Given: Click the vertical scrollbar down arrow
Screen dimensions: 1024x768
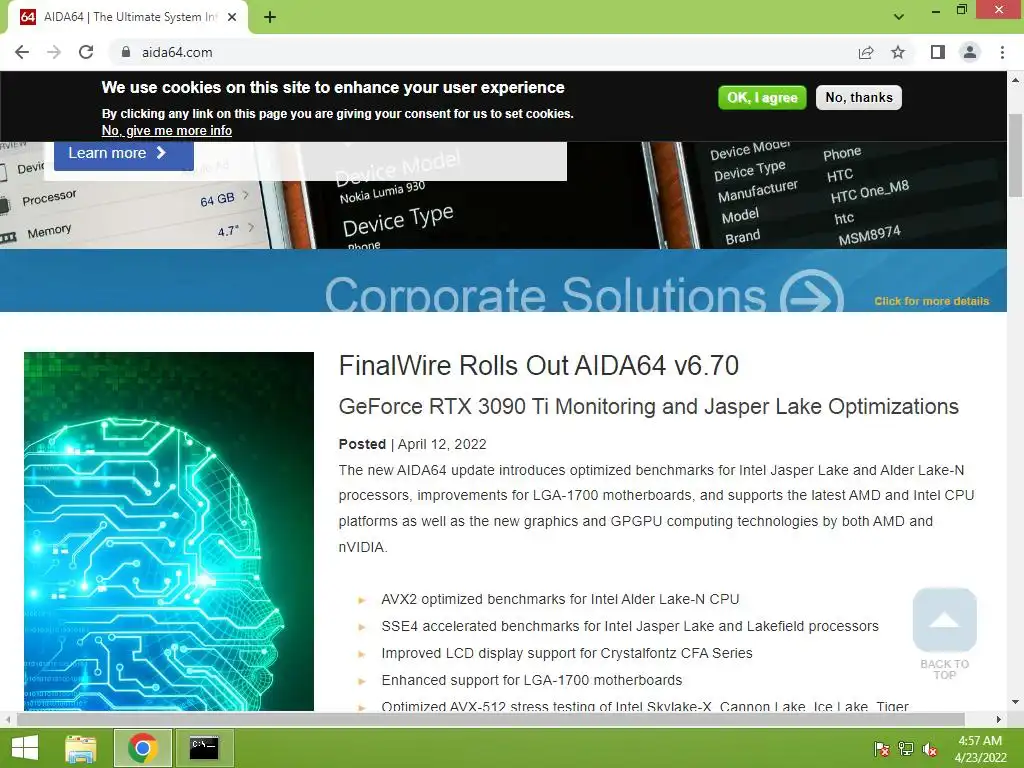Looking at the screenshot, I should (1015, 703).
